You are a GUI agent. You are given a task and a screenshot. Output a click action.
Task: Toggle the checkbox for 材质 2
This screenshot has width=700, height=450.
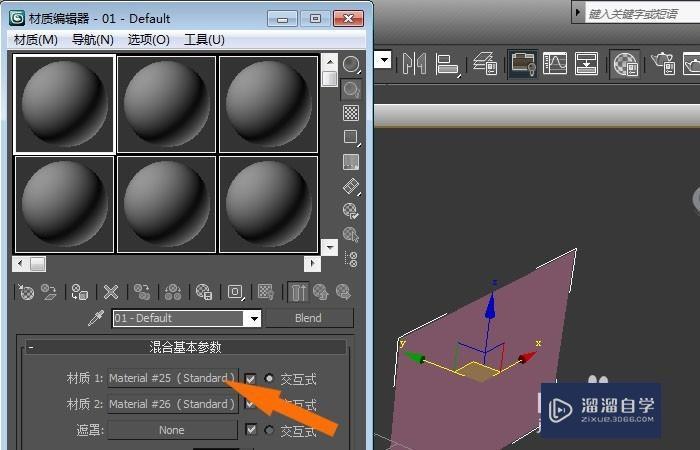coord(250,404)
